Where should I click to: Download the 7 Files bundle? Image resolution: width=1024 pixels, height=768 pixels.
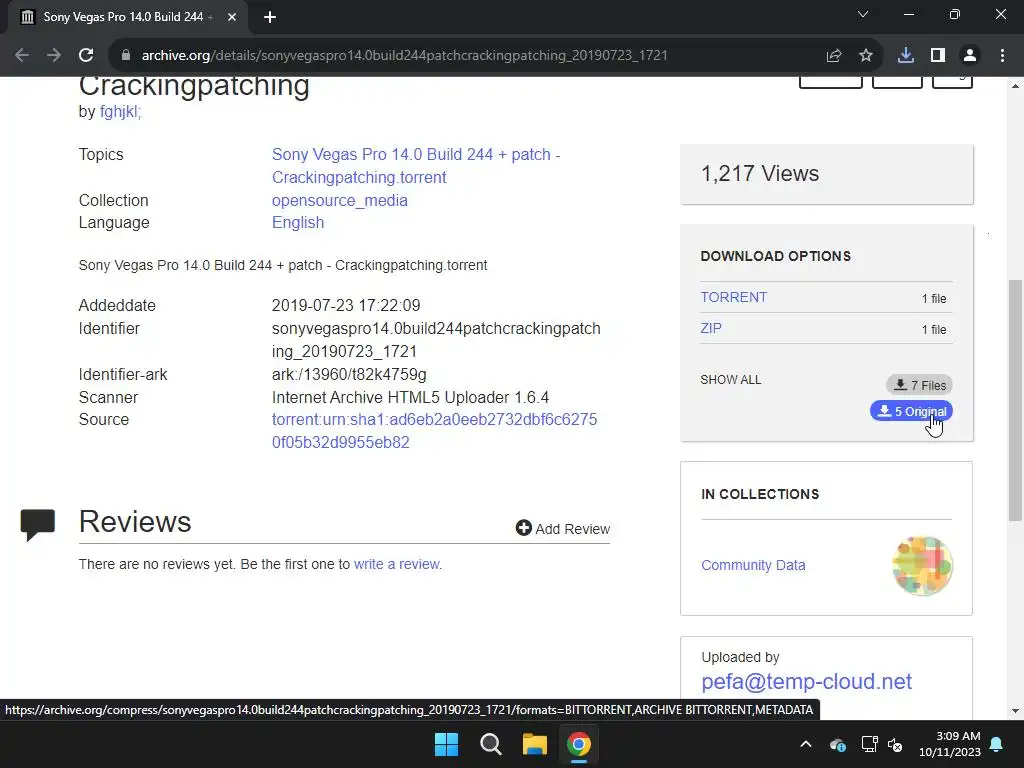pos(920,385)
